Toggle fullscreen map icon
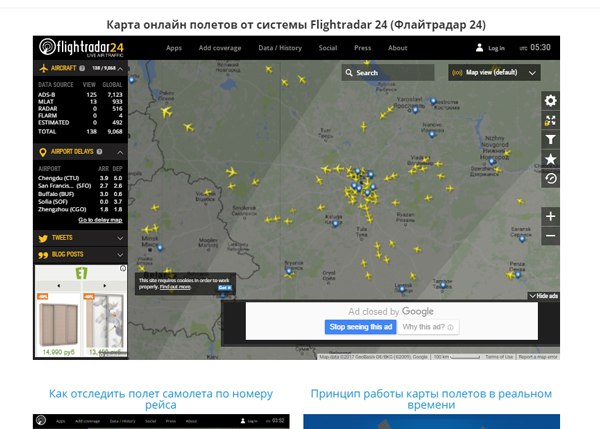Viewport: 600px width, 429px height. (x=550, y=121)
